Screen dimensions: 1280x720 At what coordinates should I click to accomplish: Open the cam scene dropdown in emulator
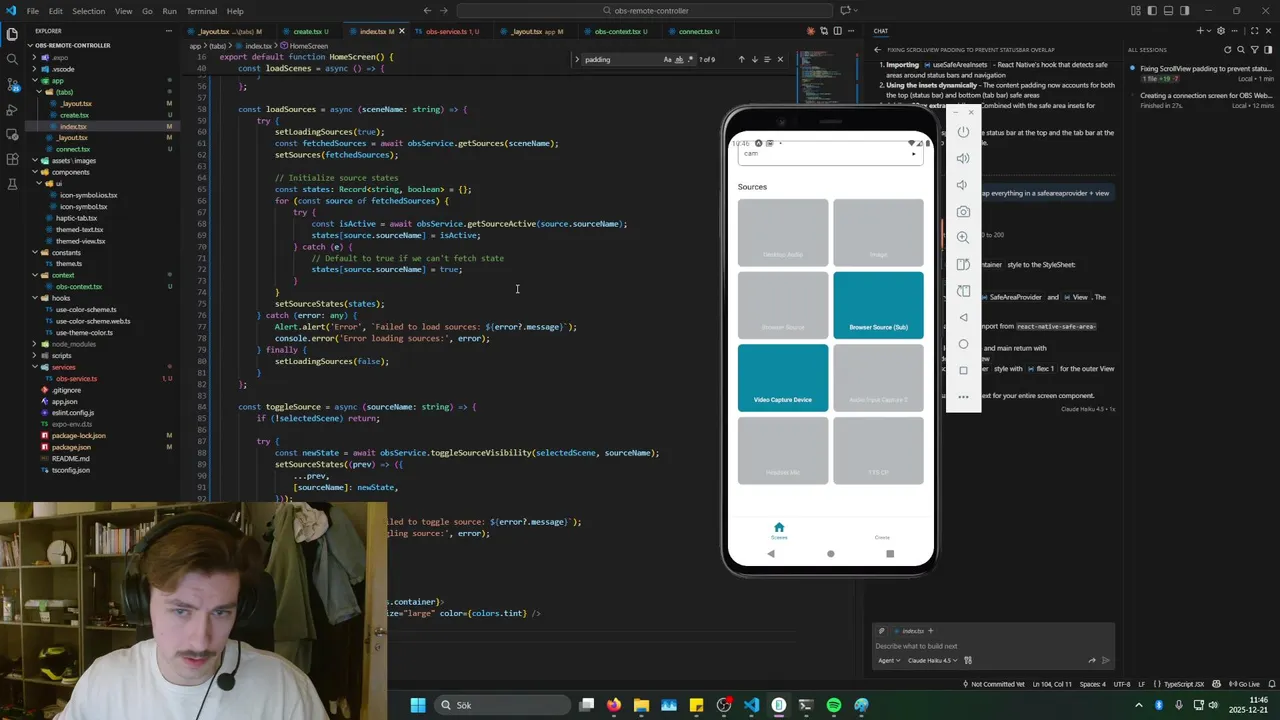point(830,154)
